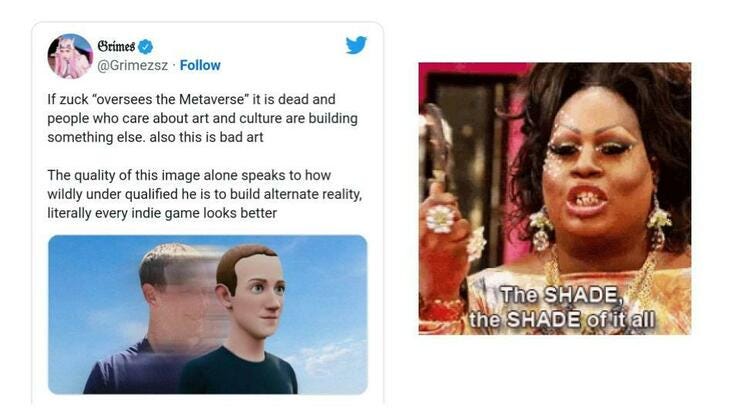Open the drag queen reaction meme image
Image resolution: width=740 pixels, height=416 pixels.
[x=555, y=198]
